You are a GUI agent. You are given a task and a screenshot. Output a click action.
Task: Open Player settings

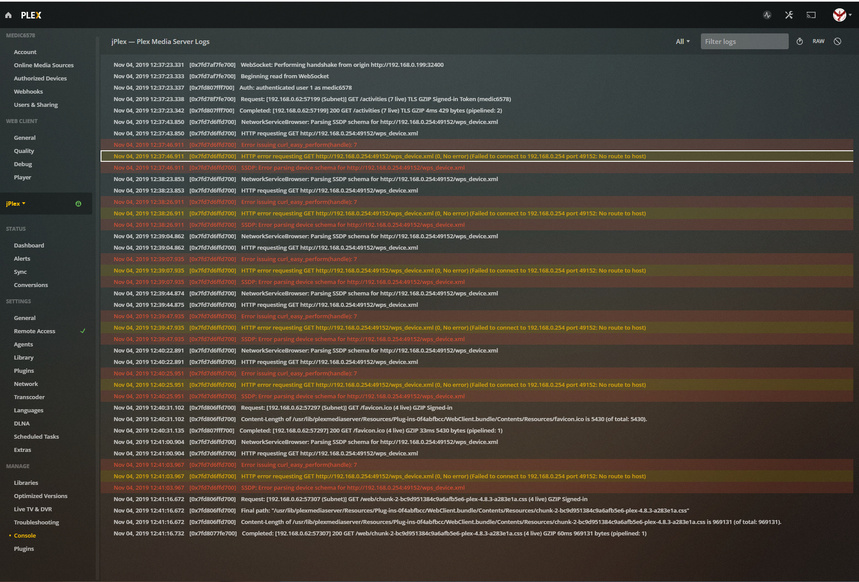(22, 177)
